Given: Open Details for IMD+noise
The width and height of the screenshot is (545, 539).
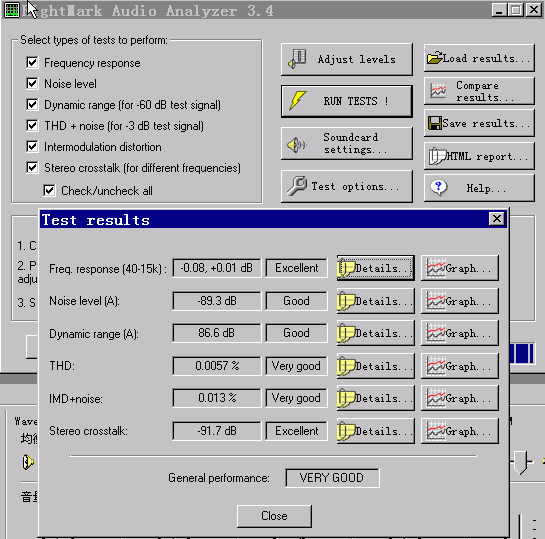Looking at the screenshot, I should (375, 398).
